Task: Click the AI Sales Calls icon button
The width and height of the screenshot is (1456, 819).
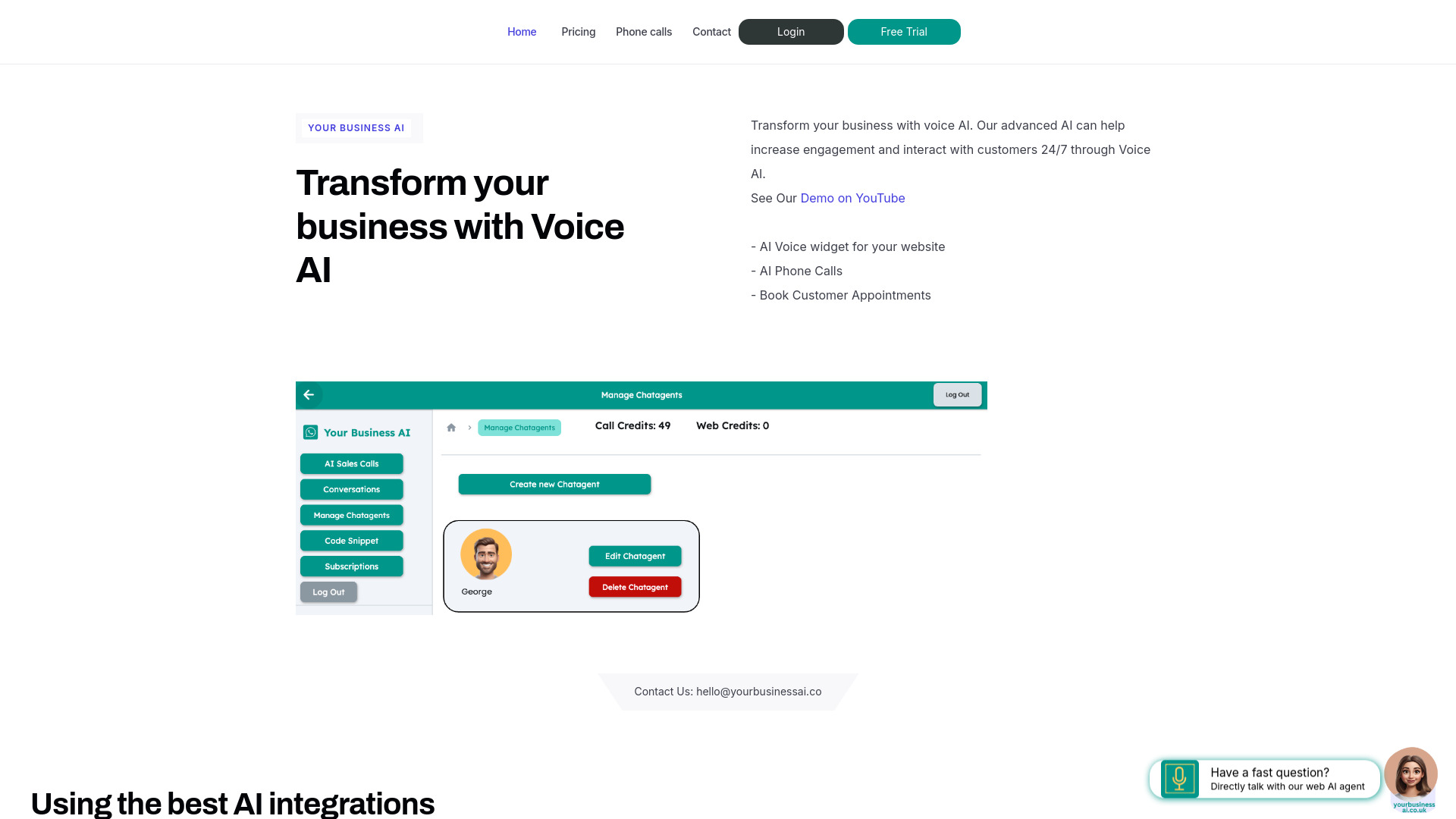Action: (351, 463)
